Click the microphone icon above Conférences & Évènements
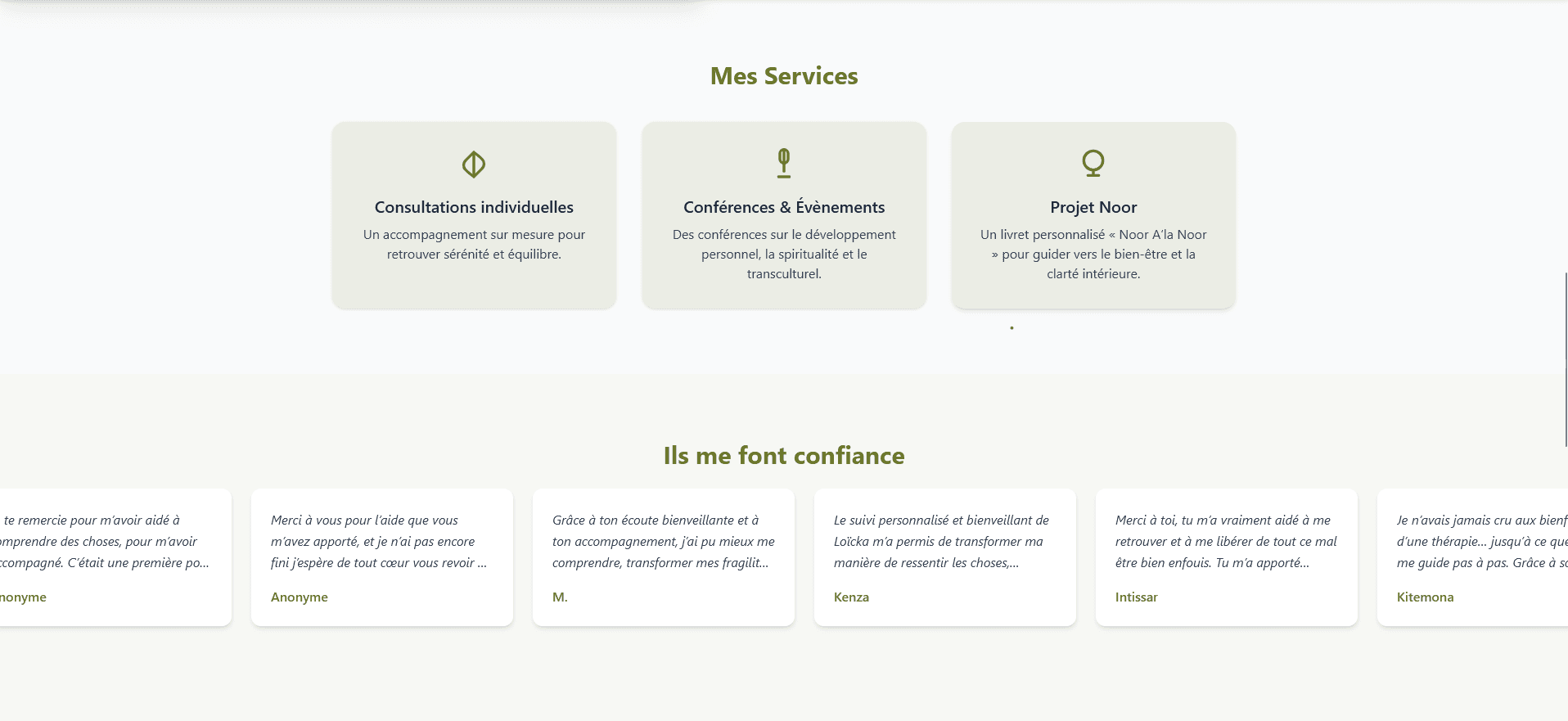Viewport: 1568px width, 721px height. [784, 163]
